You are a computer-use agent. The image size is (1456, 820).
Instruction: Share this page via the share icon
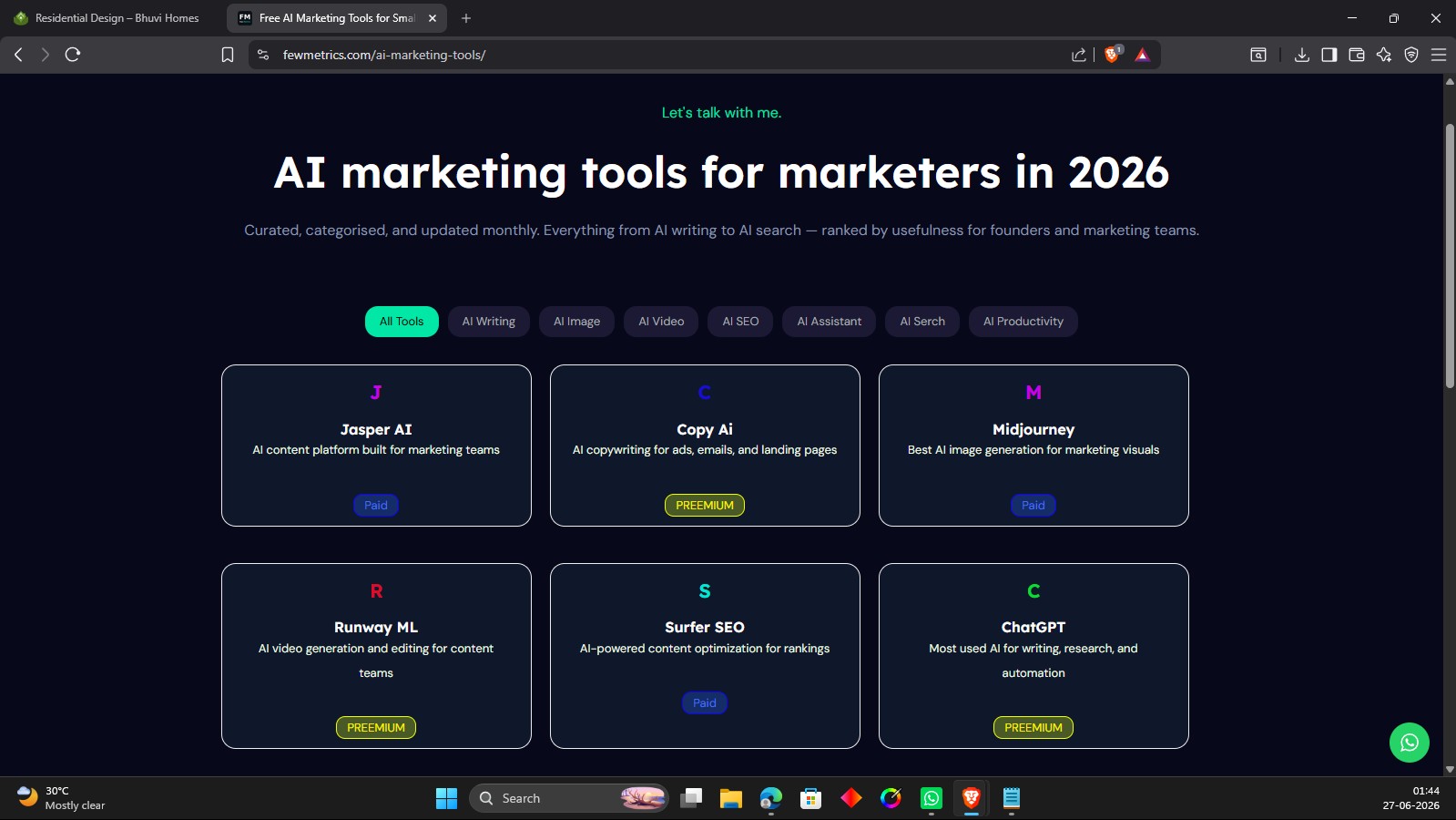pyautogui.click(x=1079, y=55)
